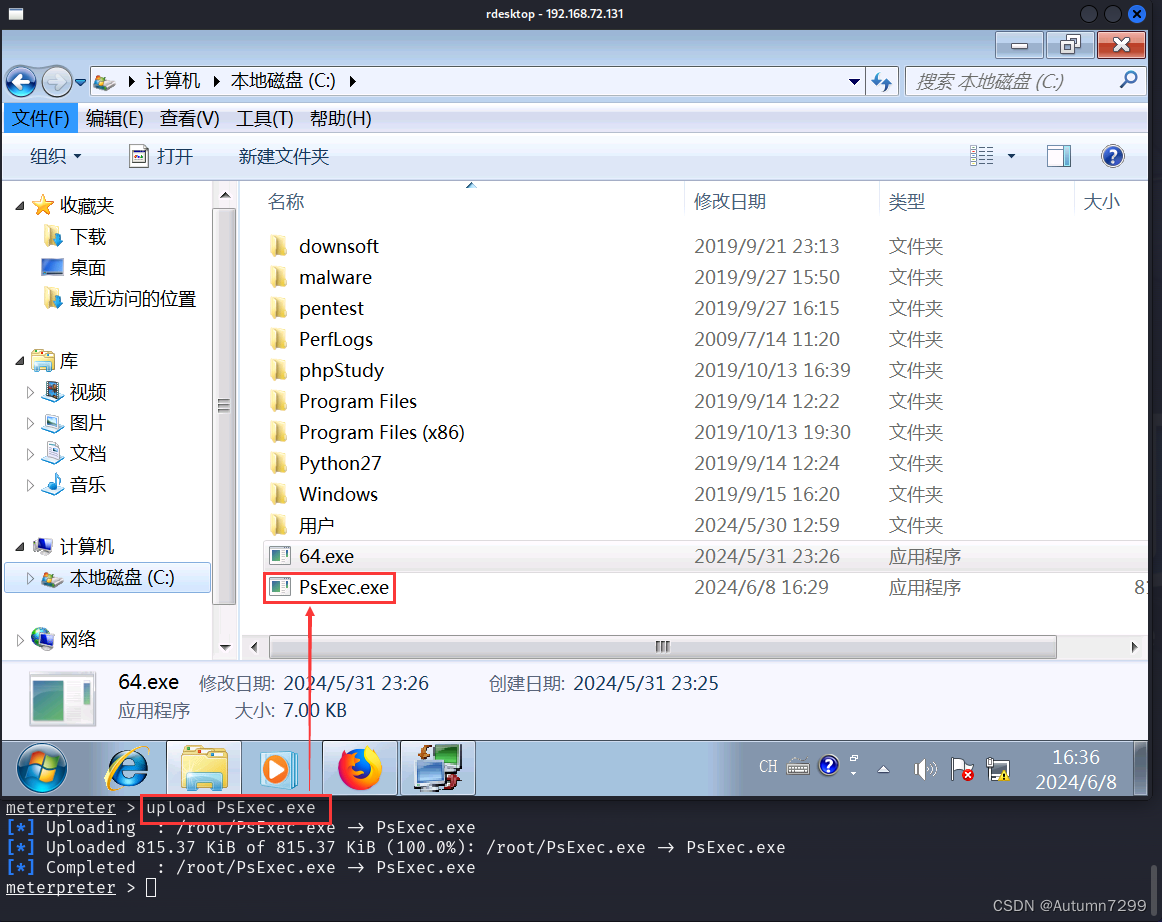
Task: Open the taskbar network computers icon
Action: (x=437, y=768)
